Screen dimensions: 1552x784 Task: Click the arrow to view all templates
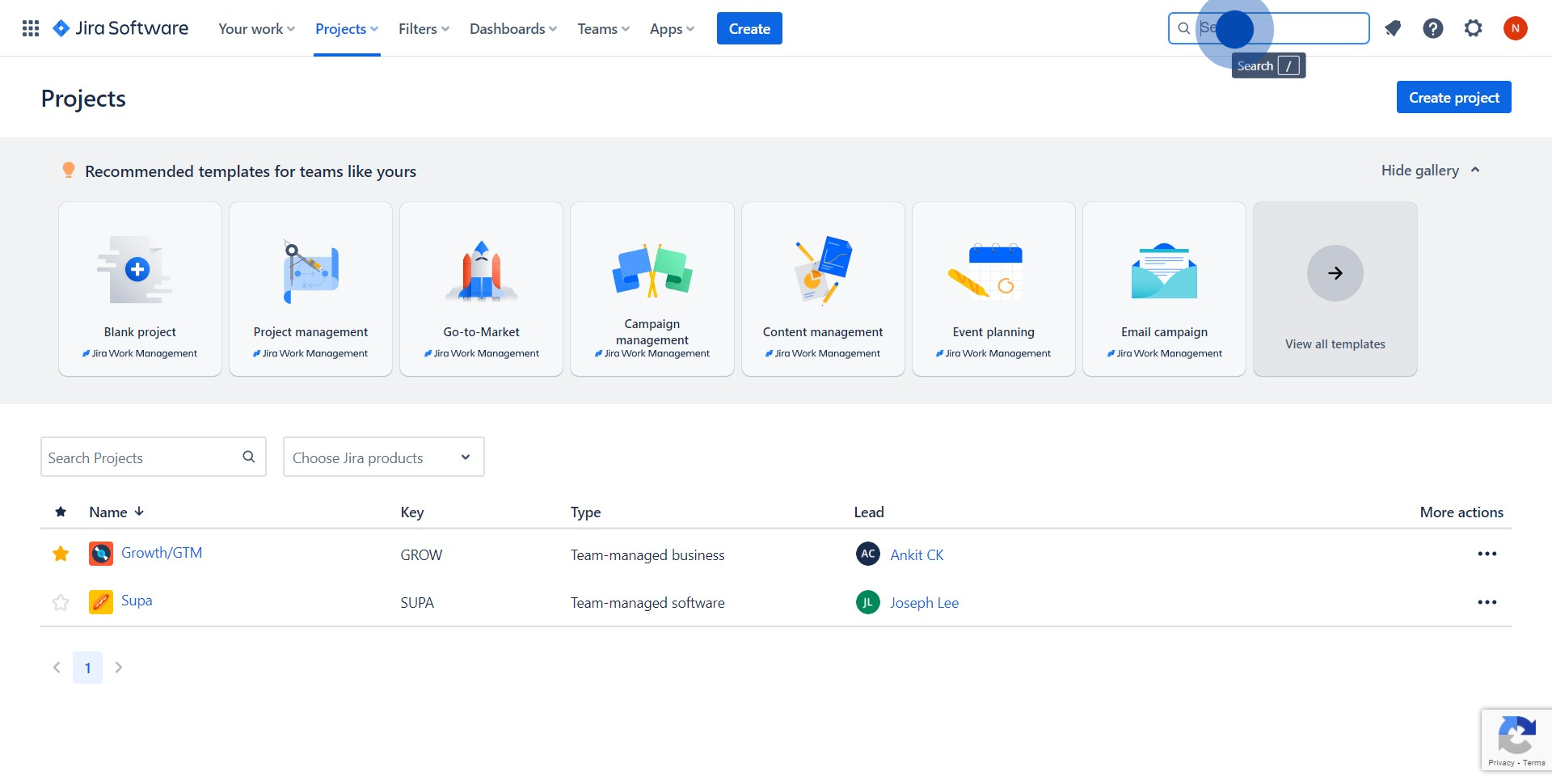[x=1335, y=273]
